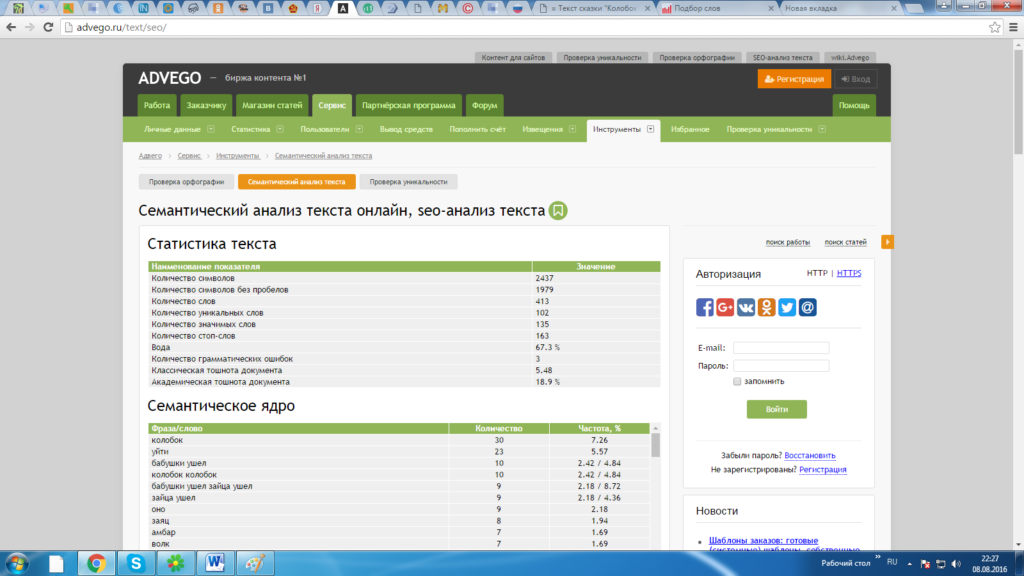The height and width of the screenshot is (576, 1024).
Task: Open the 'Партнёрская программа' menu tab
Action: pos(409,105)
